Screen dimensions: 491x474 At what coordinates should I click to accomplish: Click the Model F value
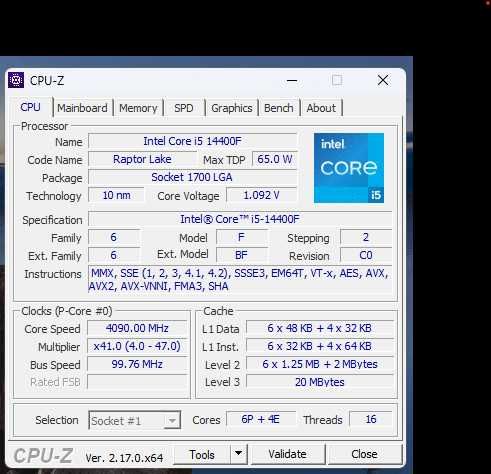coord(241,237)
